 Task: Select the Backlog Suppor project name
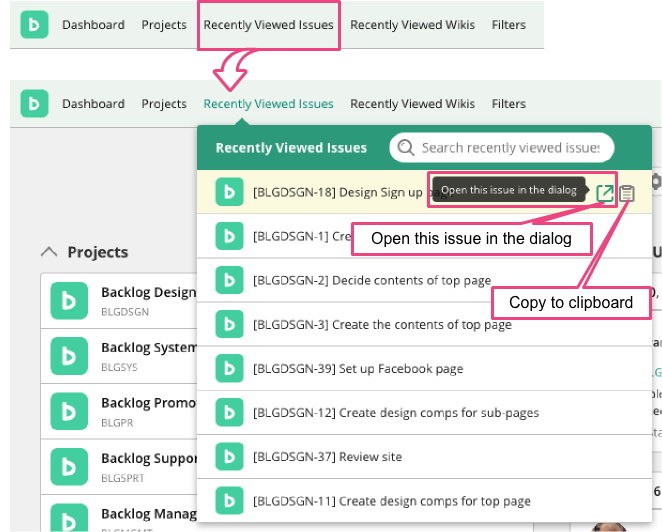(x=149, y=458)
